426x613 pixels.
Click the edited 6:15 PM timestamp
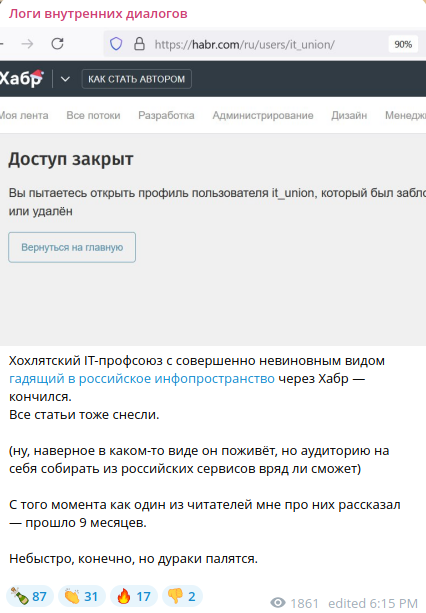coord(373,603)
